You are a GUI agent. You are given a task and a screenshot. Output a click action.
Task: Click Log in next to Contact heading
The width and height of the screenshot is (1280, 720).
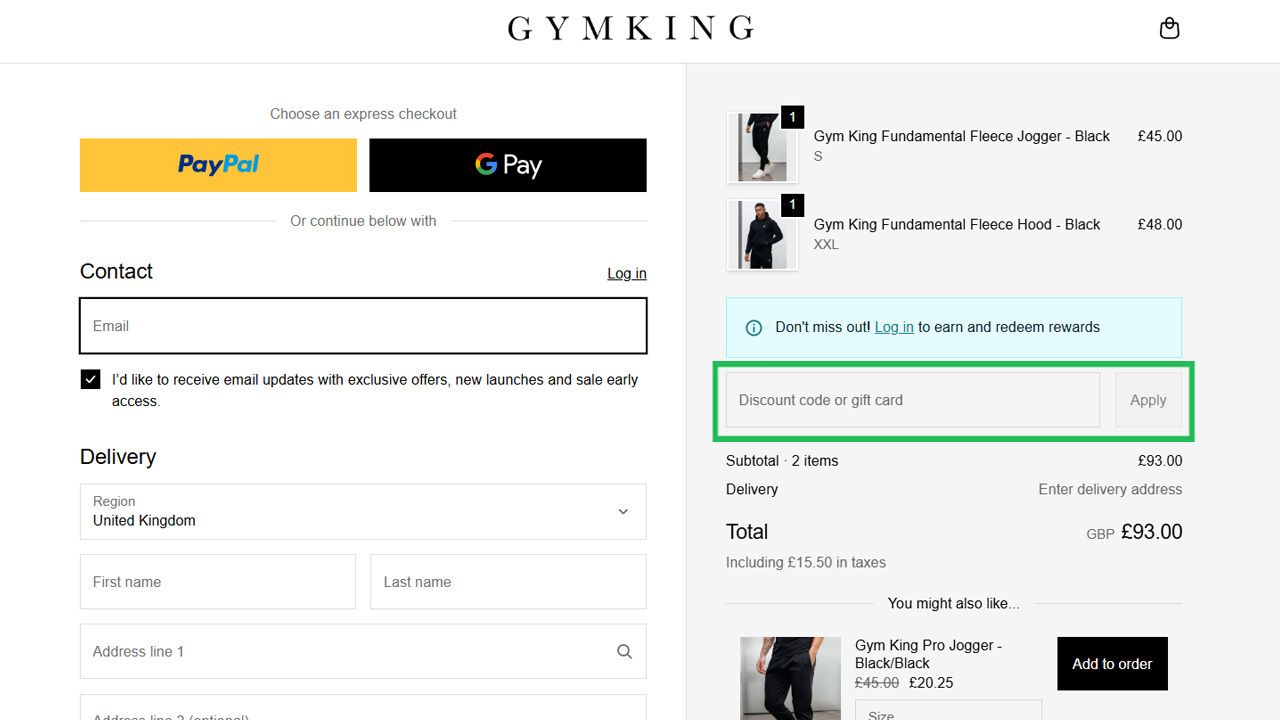[626, 273]
